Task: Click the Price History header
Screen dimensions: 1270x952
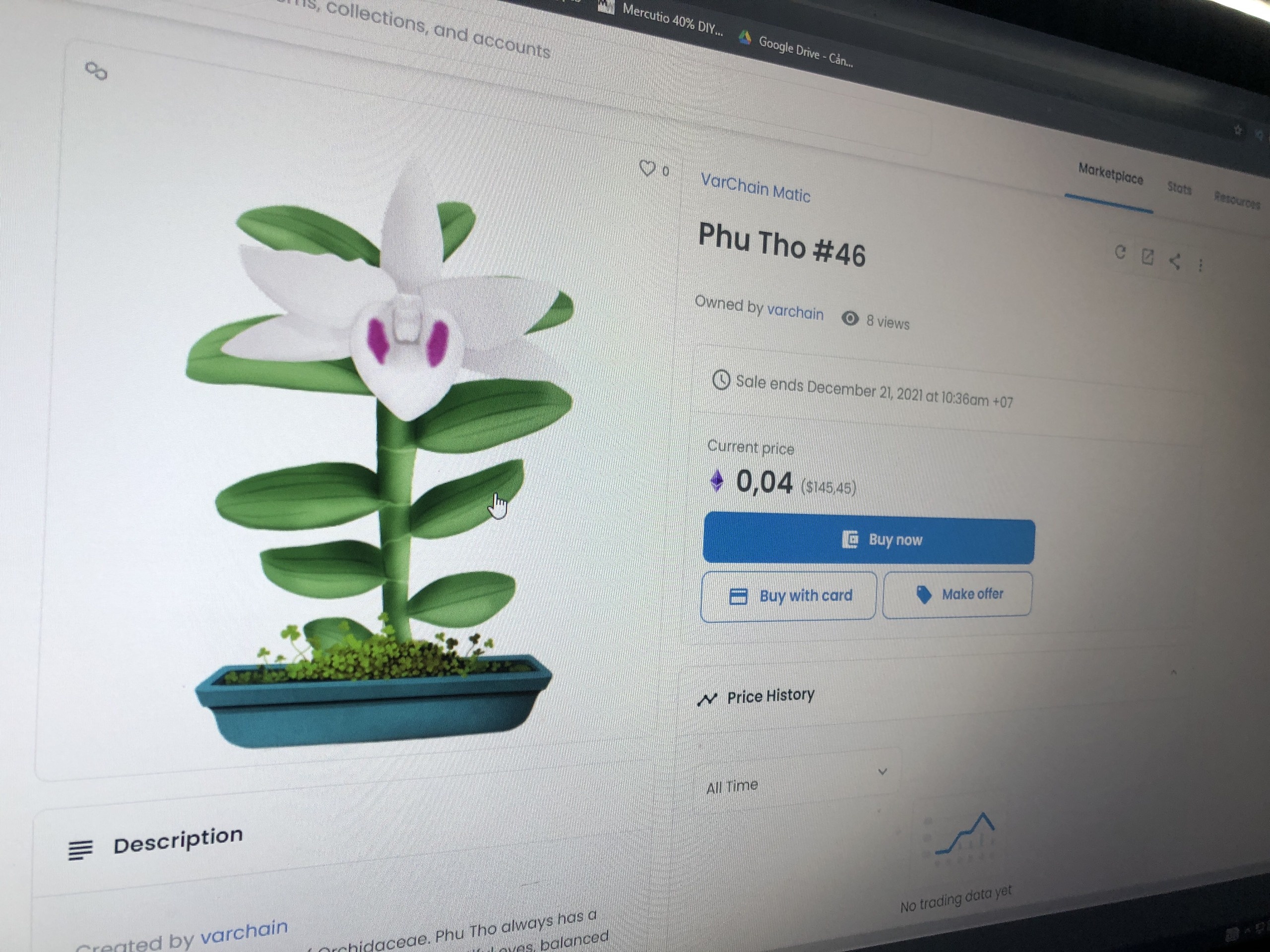Action: point(756,697)
